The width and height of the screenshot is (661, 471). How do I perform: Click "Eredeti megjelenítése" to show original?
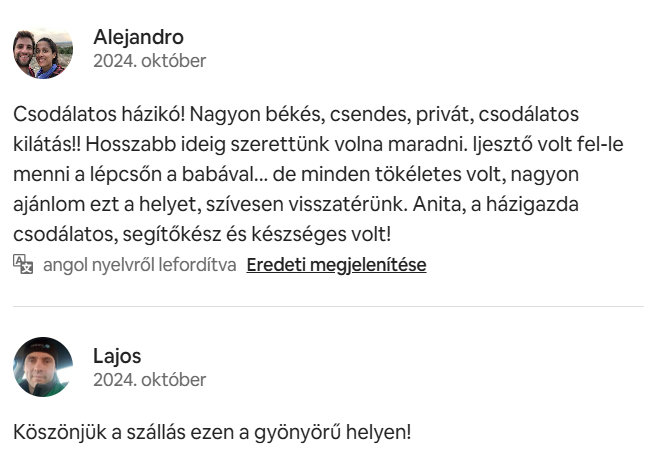tap(336, 265)
